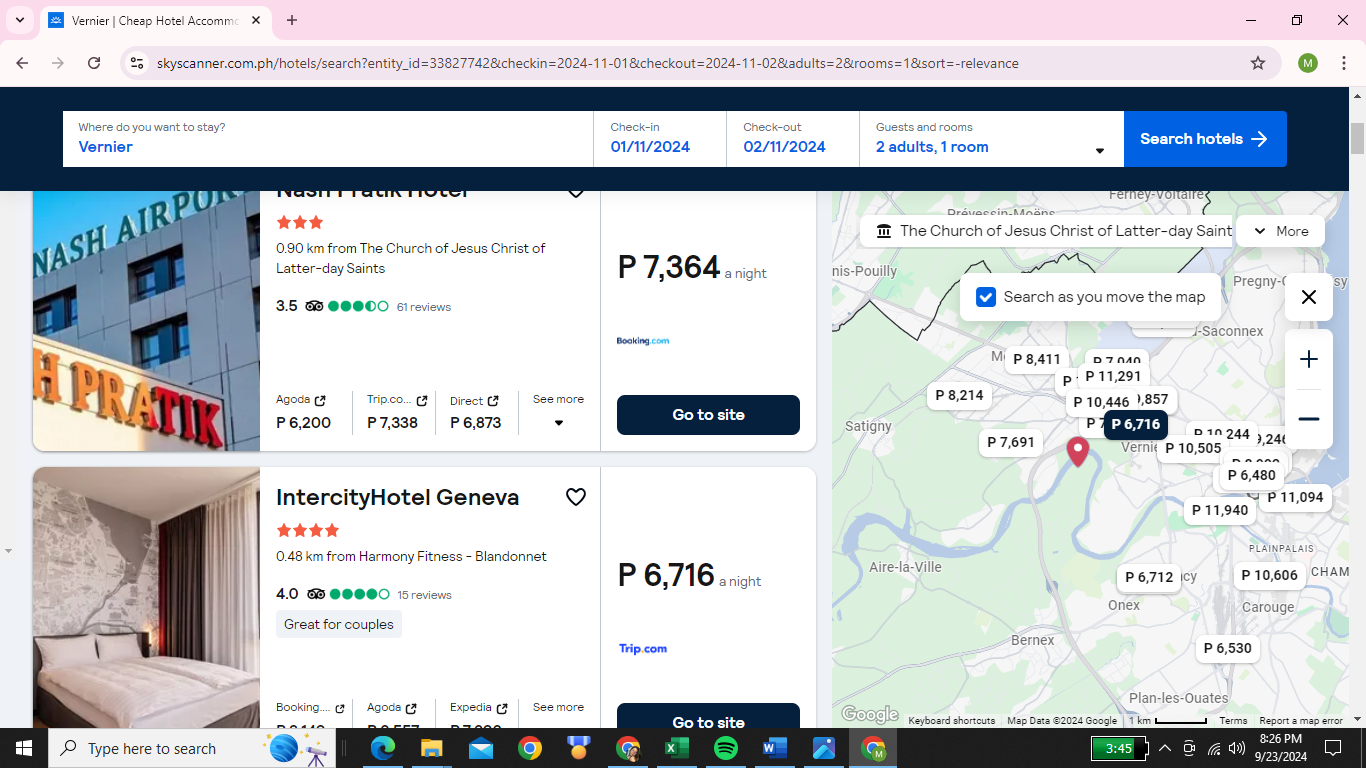Save IntercityHotel Geneva with heart icon
The width and height of the screenshot is (1366, 768).
tap(576, 497)
